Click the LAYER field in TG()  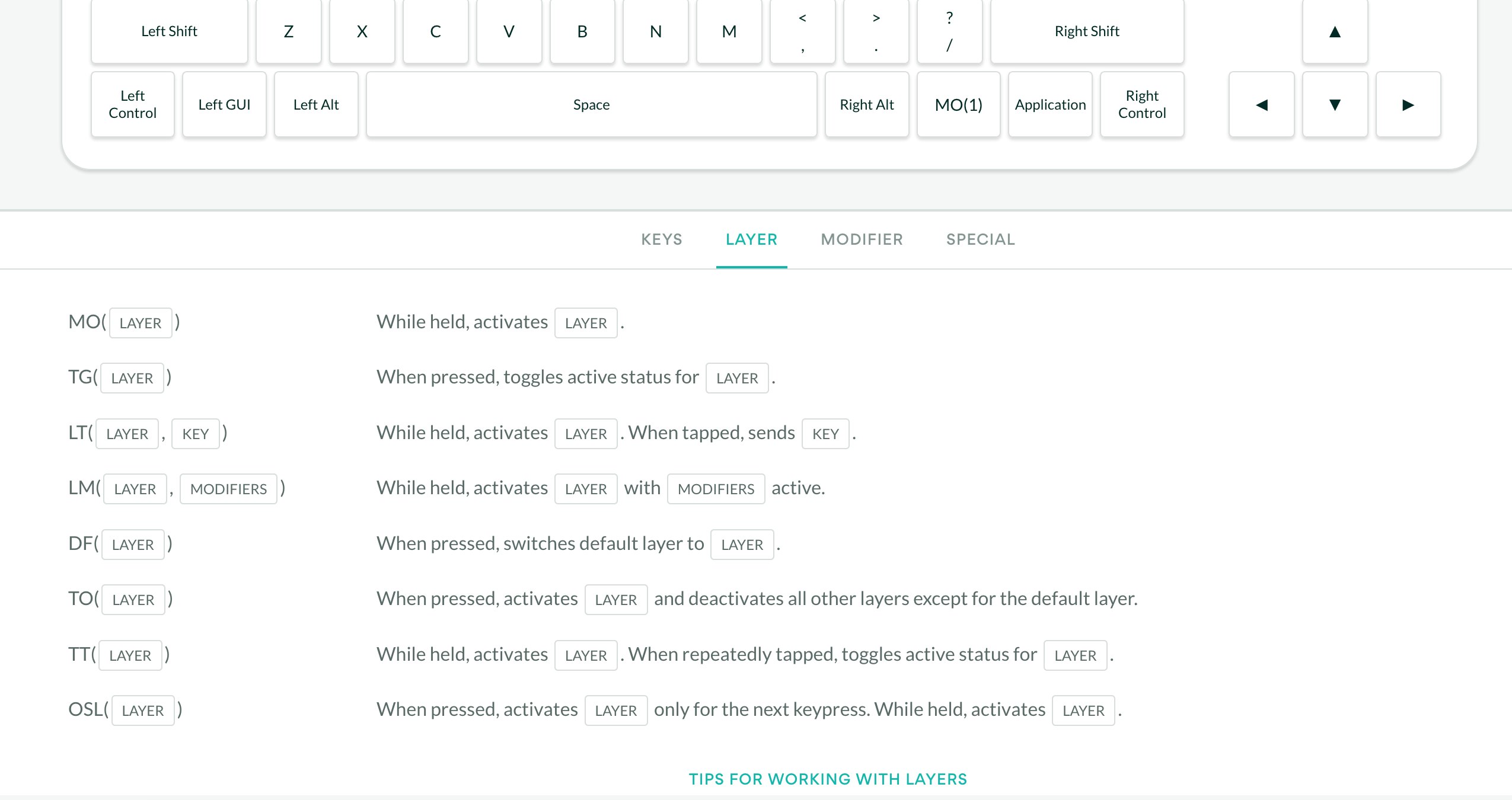coord(132,378)
